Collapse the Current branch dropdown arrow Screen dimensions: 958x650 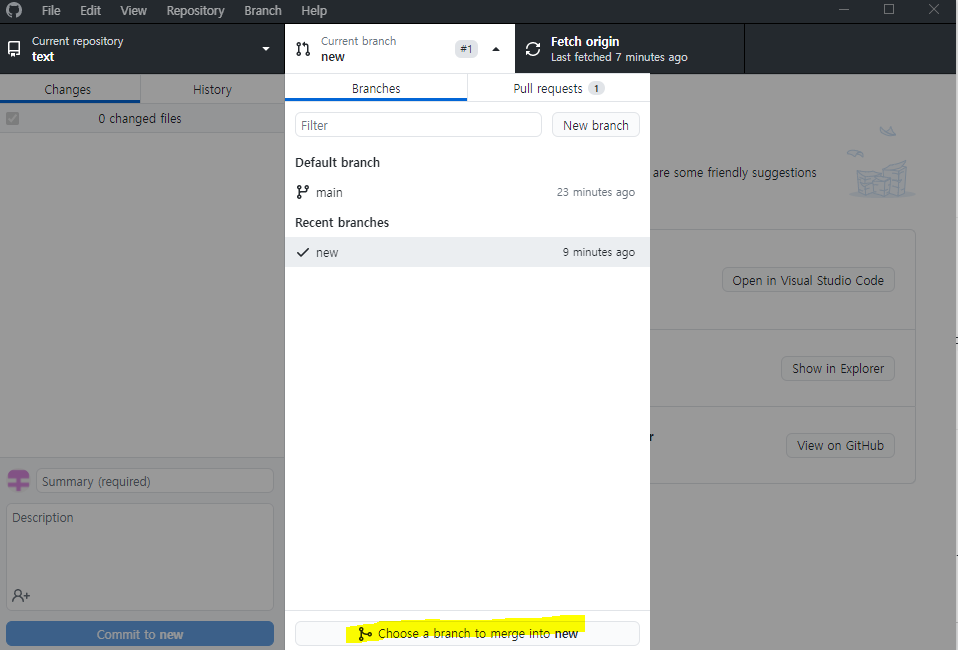496,49
